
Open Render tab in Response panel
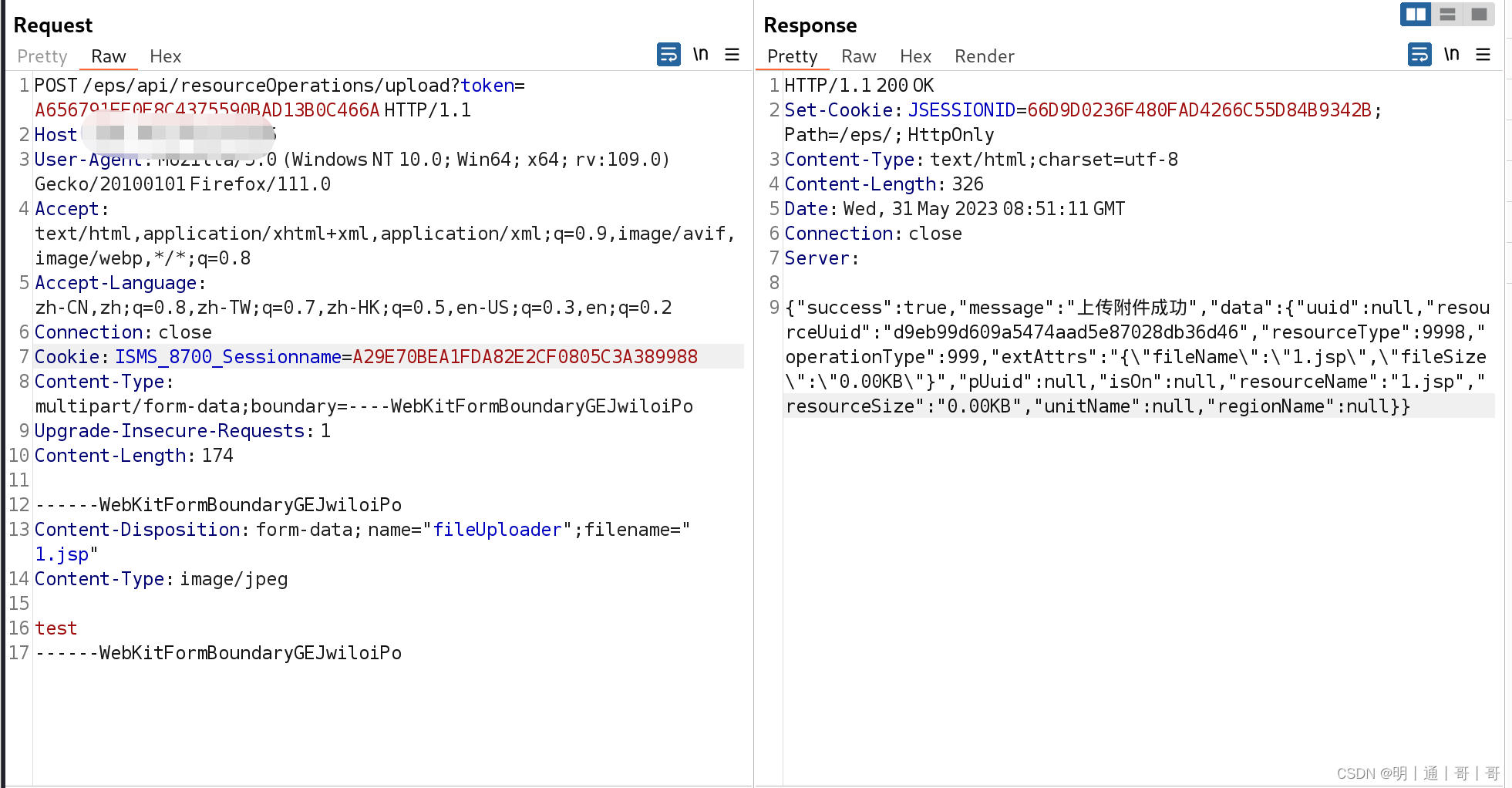[984, 56]
